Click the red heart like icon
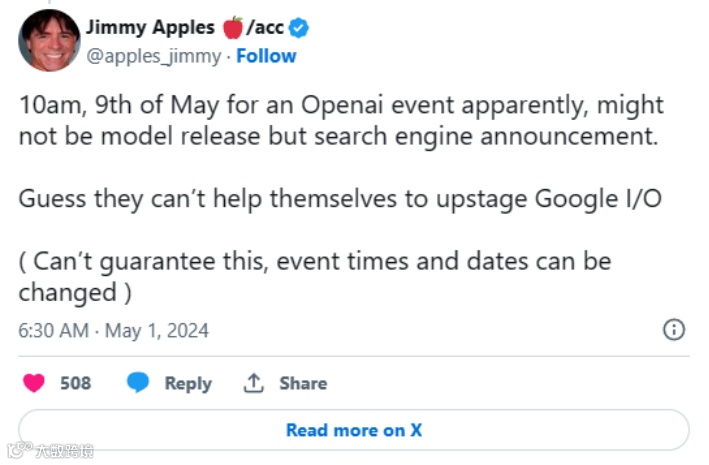 click(34, 383)
